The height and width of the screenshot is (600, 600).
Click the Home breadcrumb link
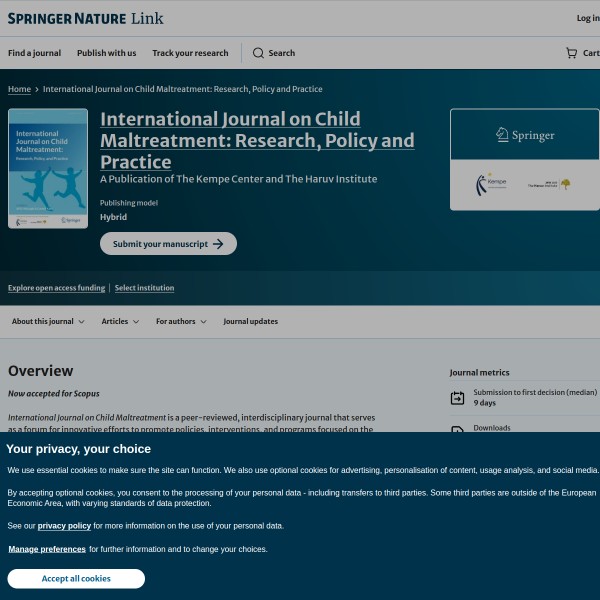pyautogui.click(x=19, y=89)
